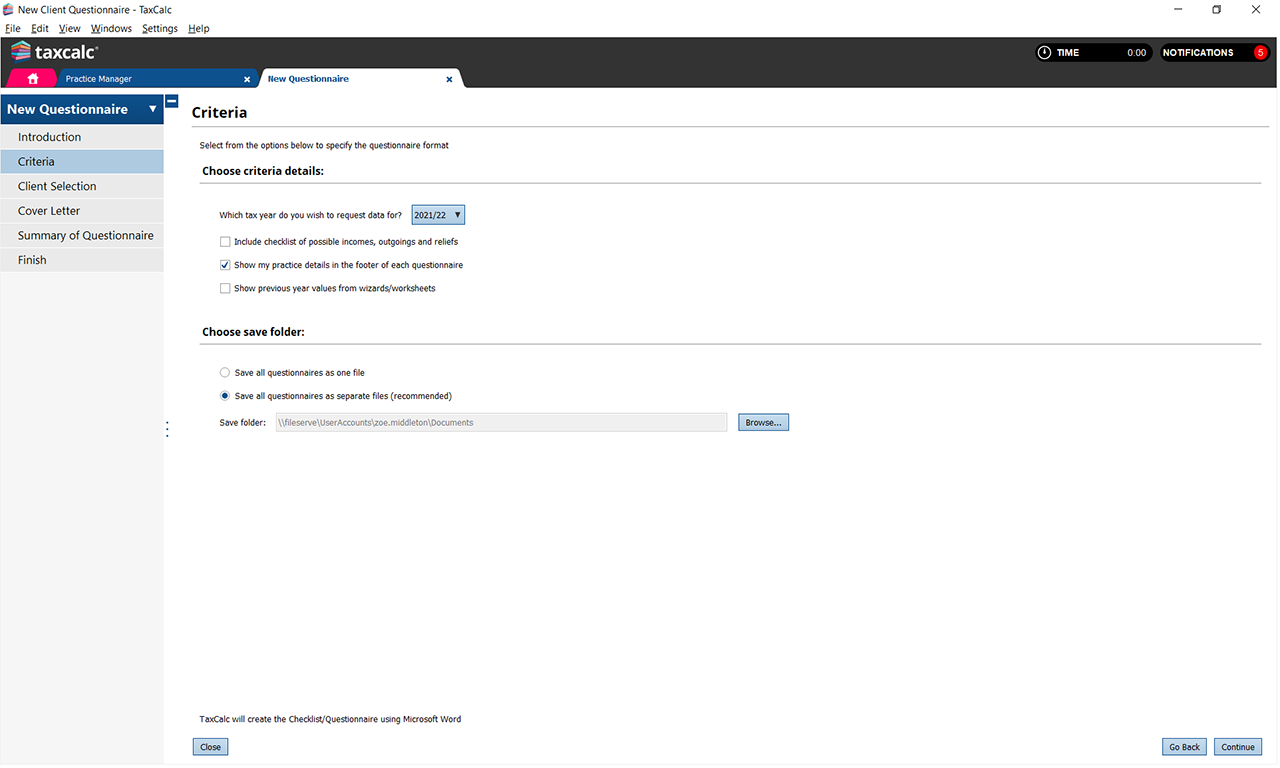
Task: Click the Browse button
Action: click(763, 423)
